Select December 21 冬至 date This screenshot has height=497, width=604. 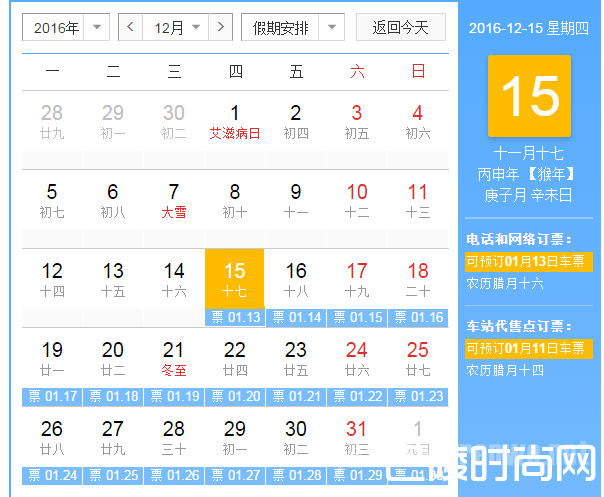174,358
